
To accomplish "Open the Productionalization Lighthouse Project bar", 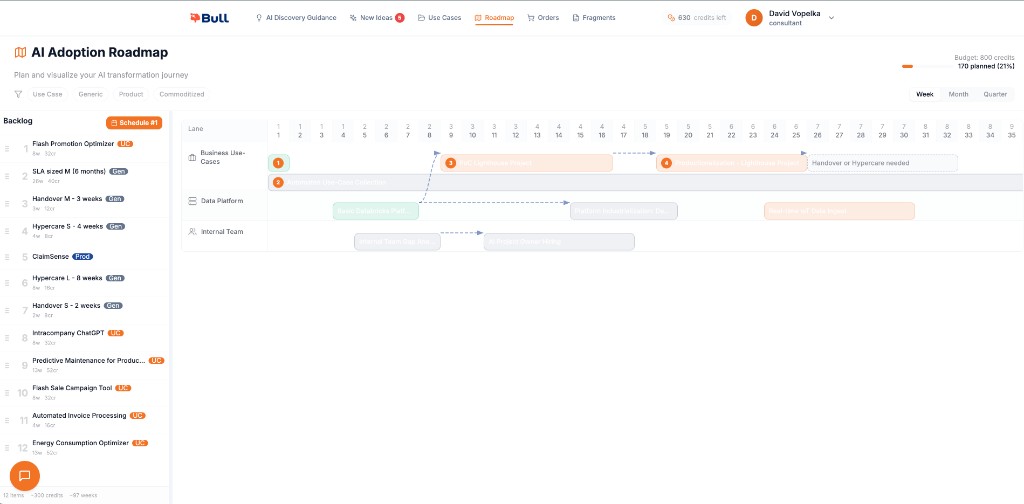I will tap(731, 163).
